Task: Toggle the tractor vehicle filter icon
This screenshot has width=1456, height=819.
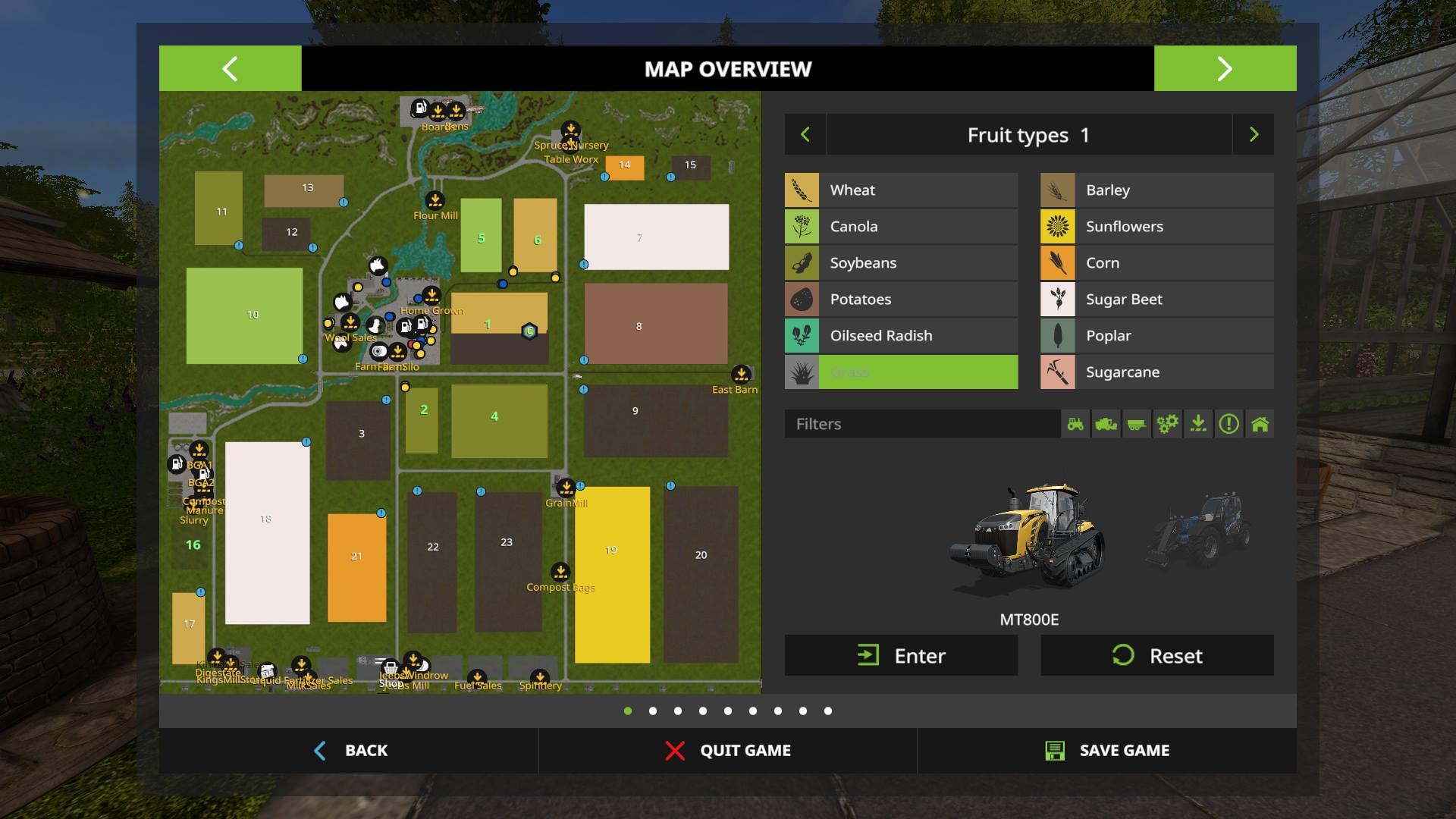Action: [1075, 424]
